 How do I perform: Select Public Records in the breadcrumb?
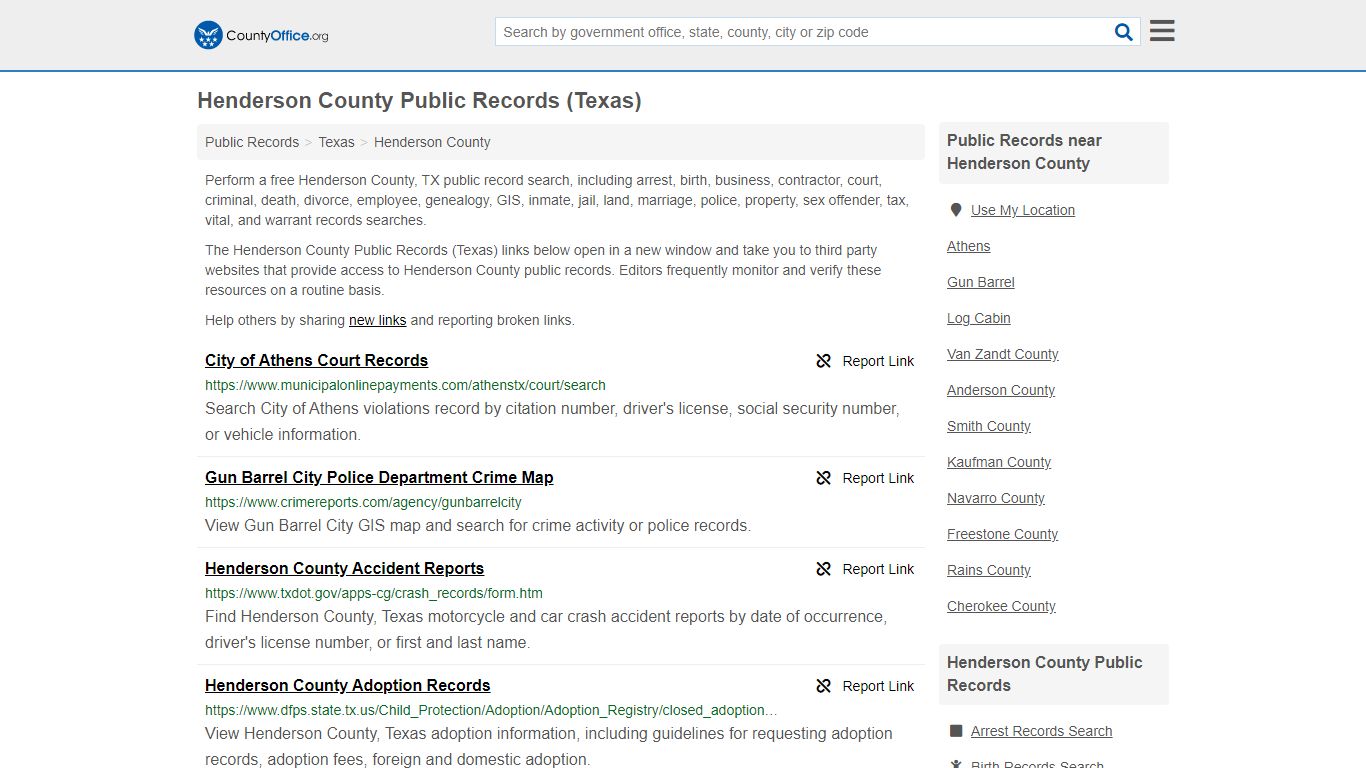click(x=251, y=142)
